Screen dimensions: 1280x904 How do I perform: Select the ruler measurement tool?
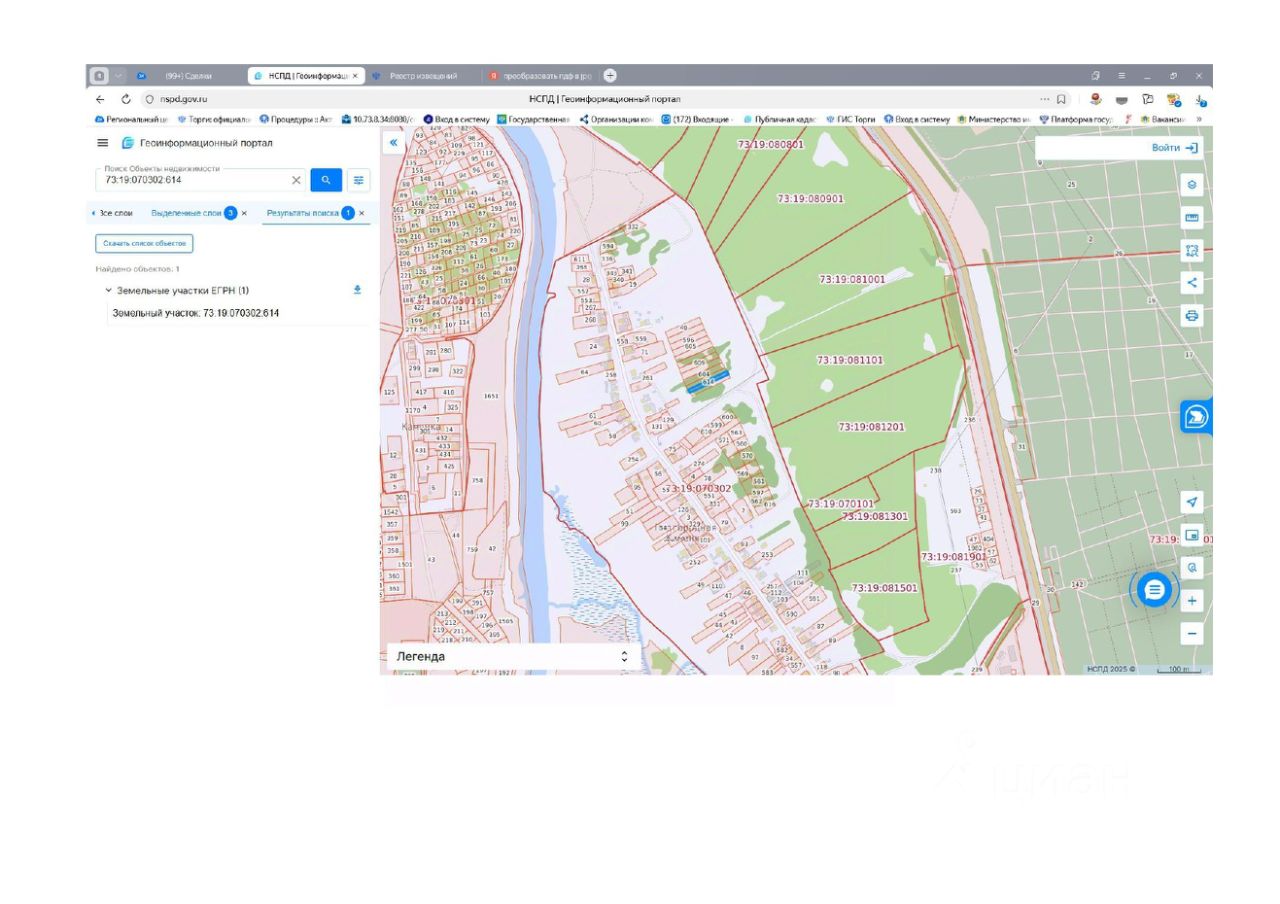1191,218
